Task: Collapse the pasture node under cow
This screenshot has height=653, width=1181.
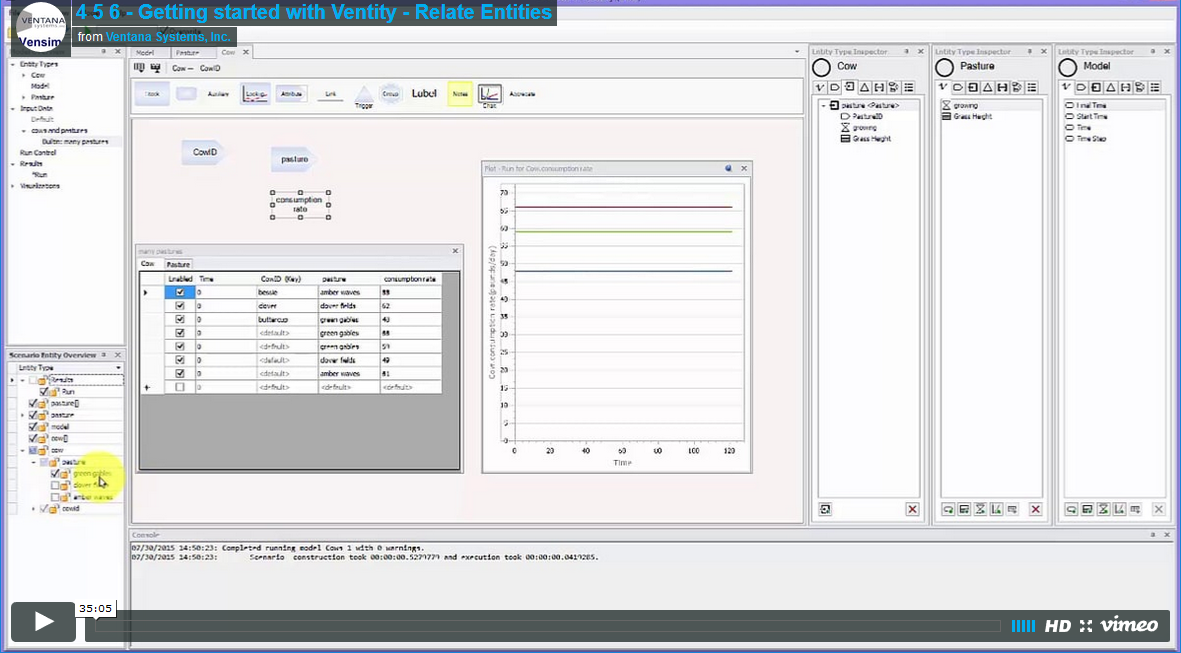Action: (34, 462)
